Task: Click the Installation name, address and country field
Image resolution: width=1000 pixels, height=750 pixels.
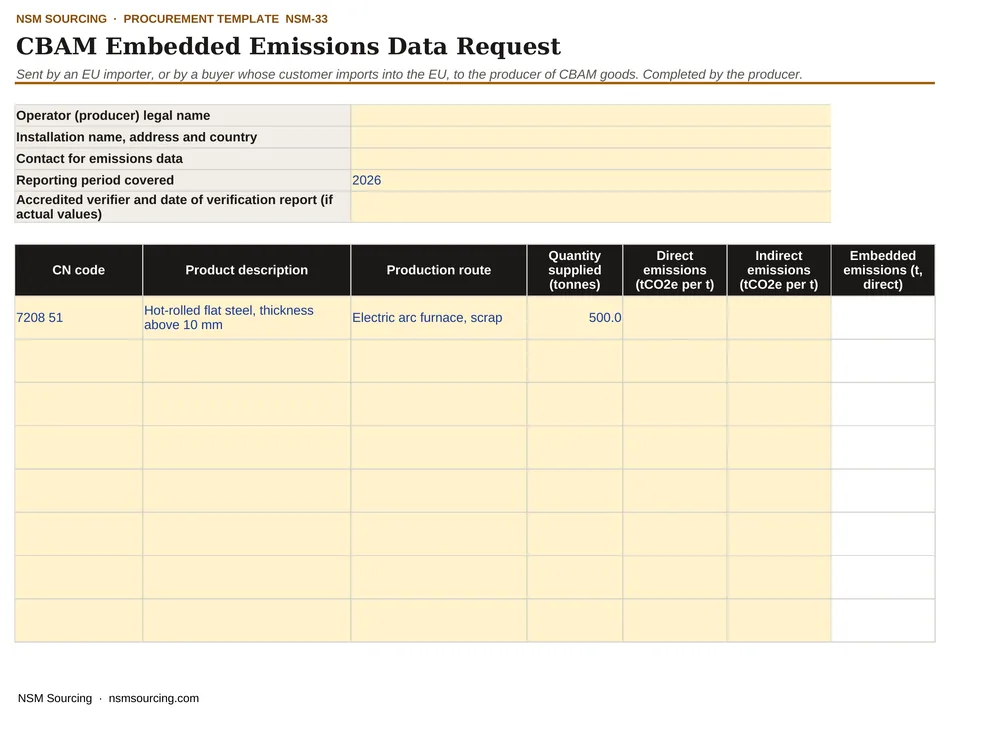Action: [x=591, y=137]
